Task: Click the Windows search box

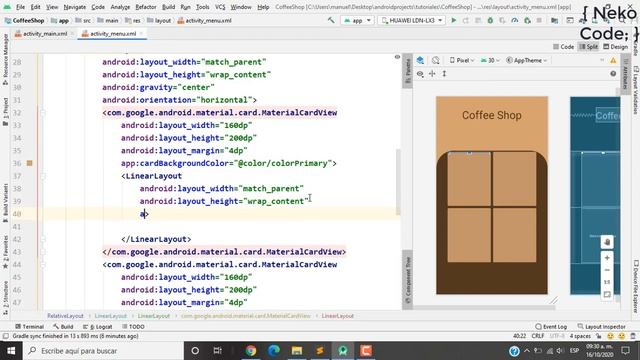Action: tap(103, 351)
